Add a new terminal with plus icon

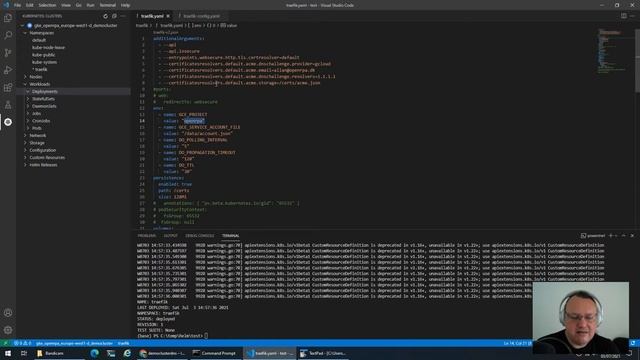611,236
